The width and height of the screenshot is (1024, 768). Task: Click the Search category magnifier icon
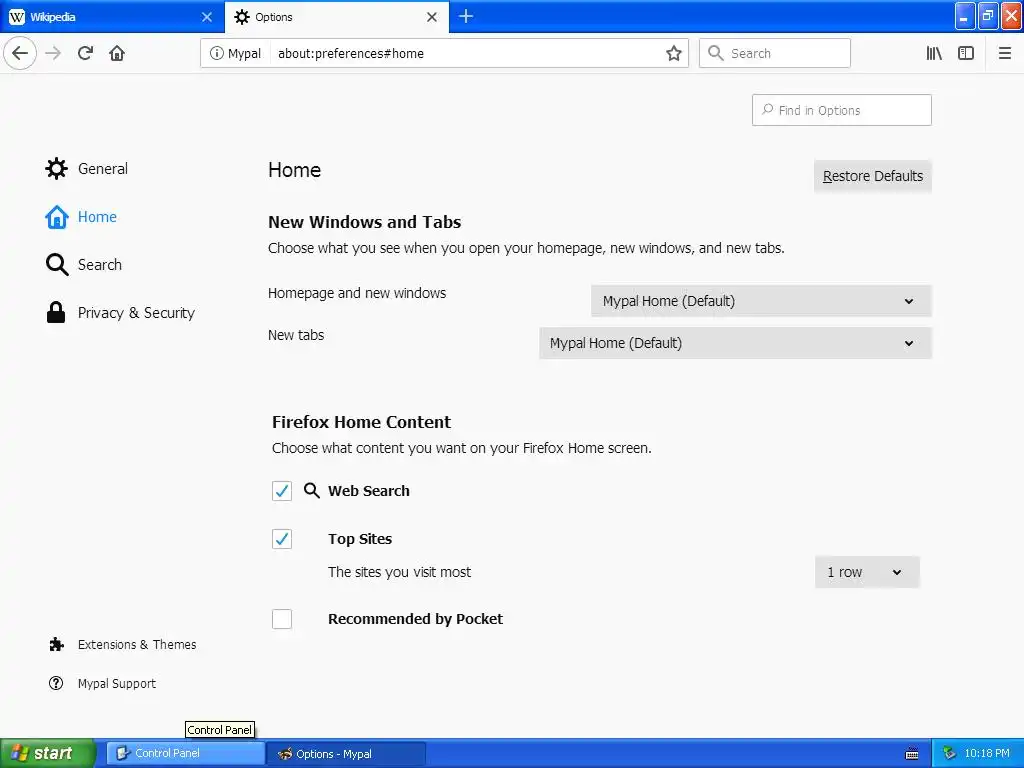click(57, 264)
